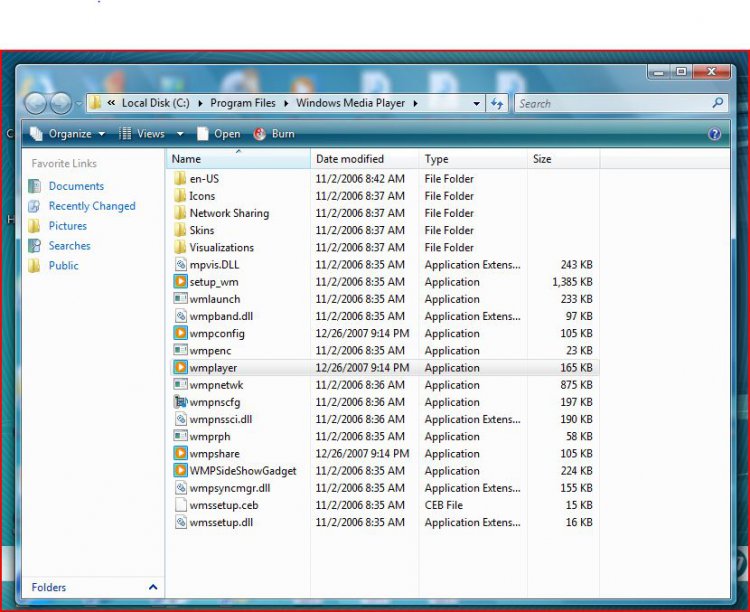
Task: Click the Back navigation arrow button
Action: pos(35,103)
